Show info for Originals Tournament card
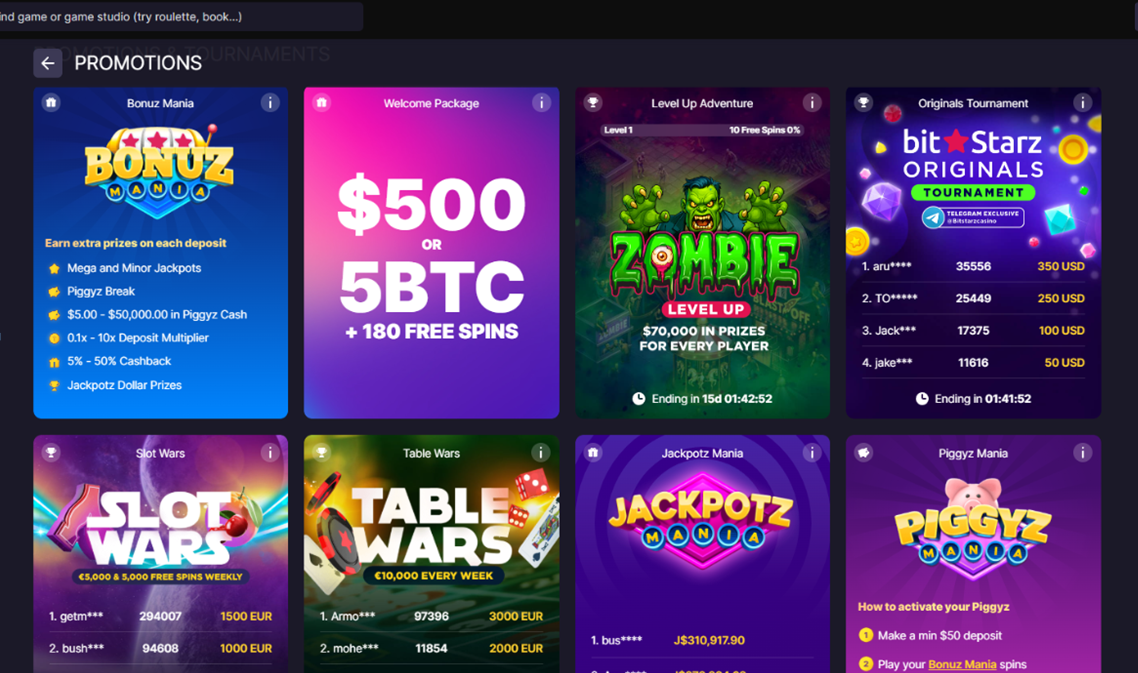The width and height of the screenshot is (1138, 673). 1082,103
